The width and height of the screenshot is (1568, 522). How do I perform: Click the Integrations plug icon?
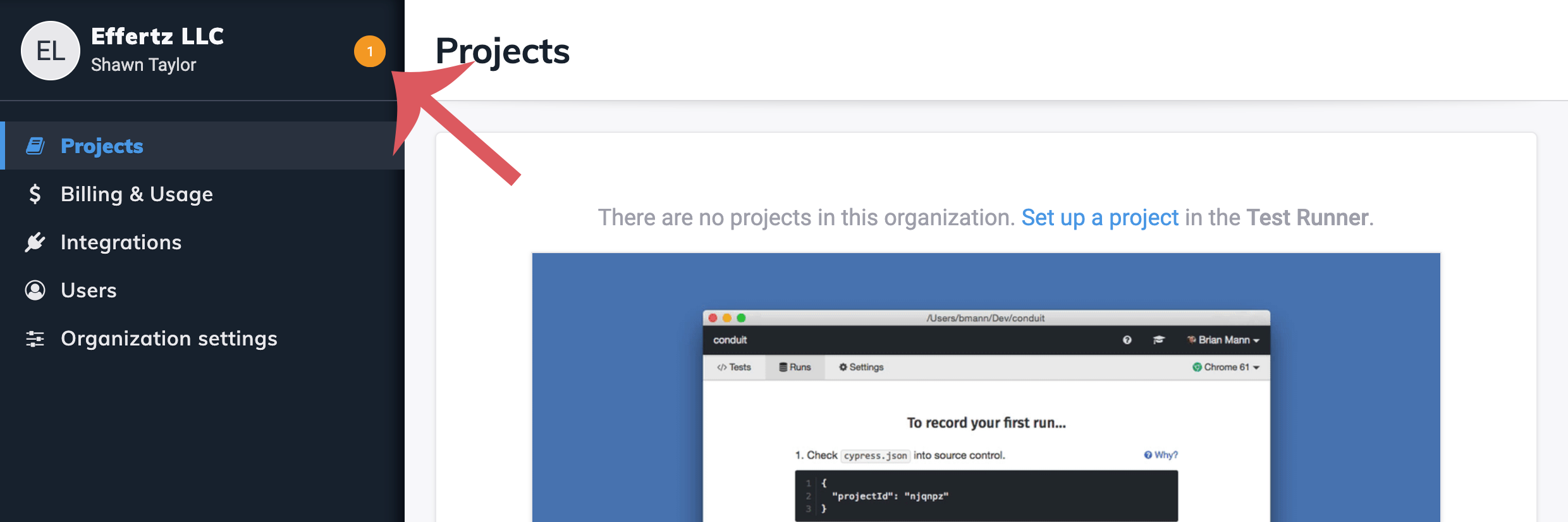(x=35, y=242)
